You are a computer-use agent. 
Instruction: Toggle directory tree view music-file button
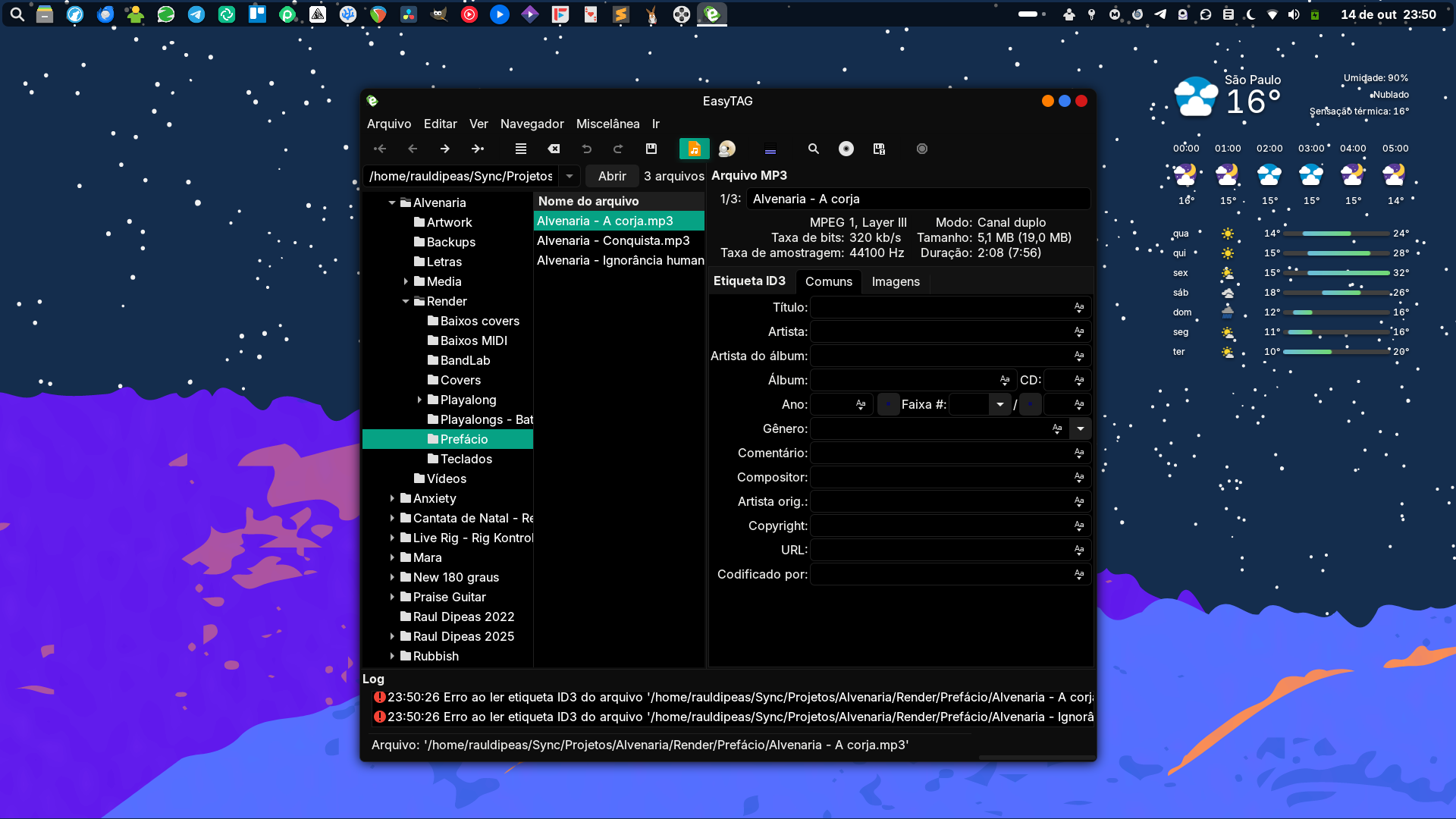(694, 149)
